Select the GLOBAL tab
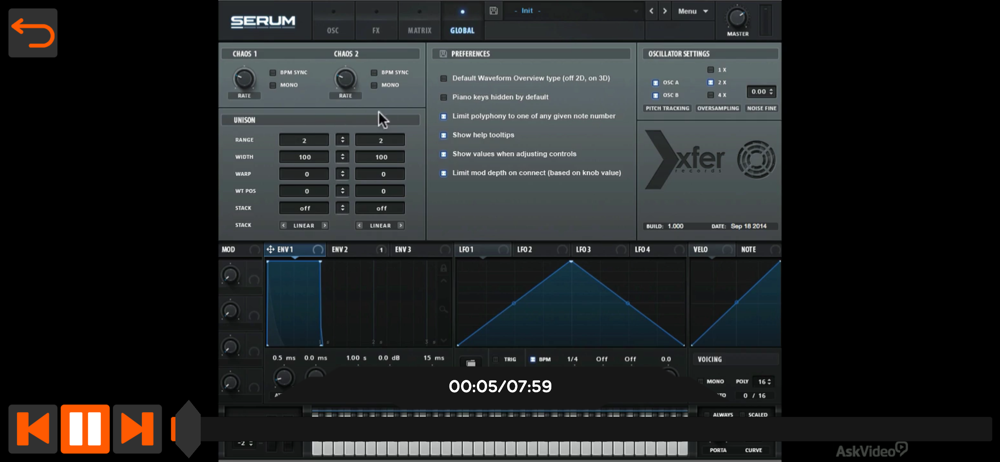The image size is (1000, 462). 462,20
